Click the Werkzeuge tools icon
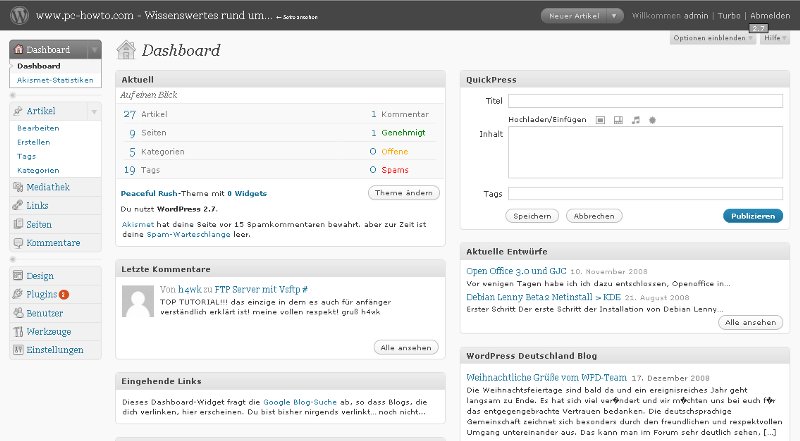800x441 pixels. (18, 332)
